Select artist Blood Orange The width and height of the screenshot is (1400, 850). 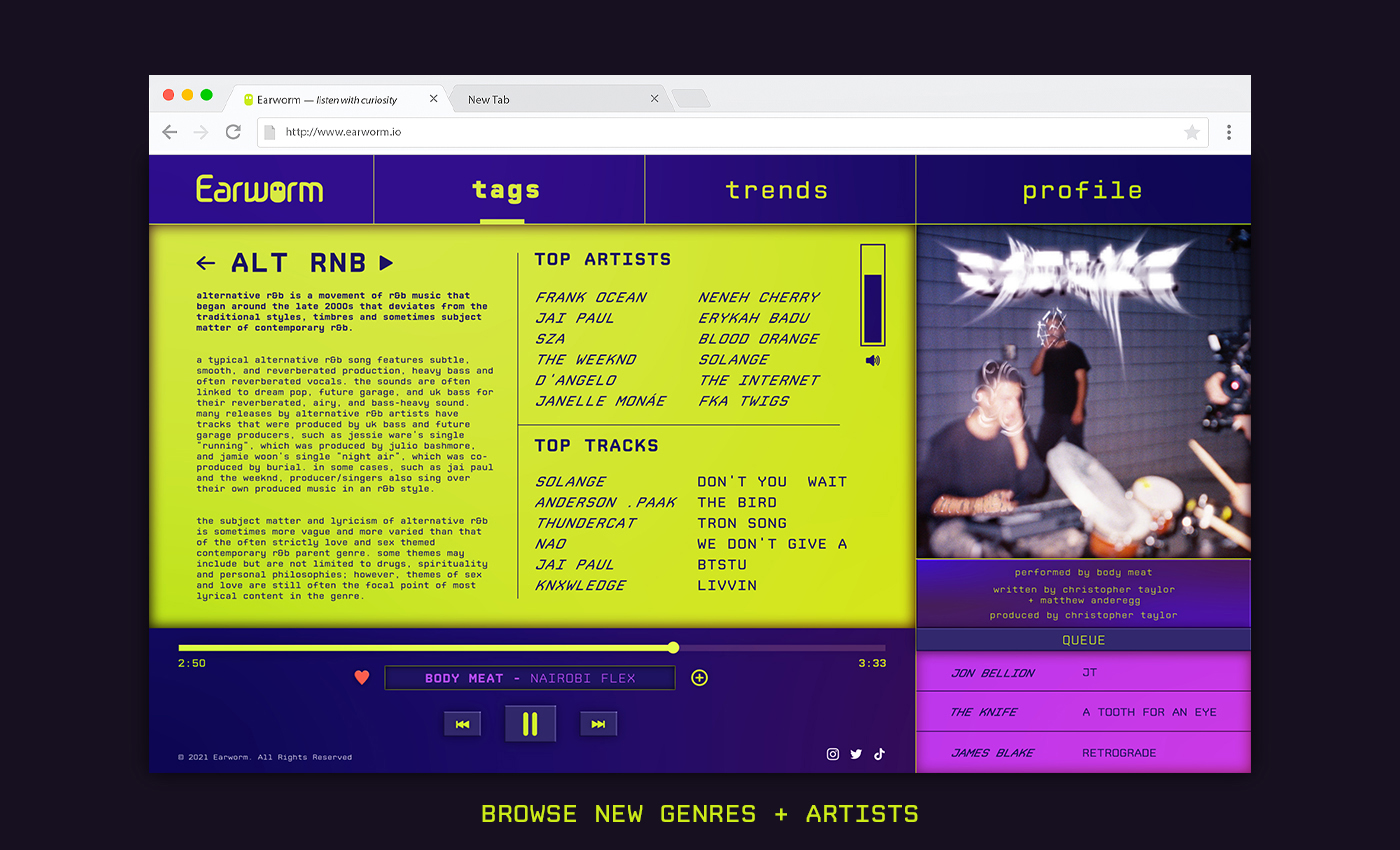click(x=759, y=339)
